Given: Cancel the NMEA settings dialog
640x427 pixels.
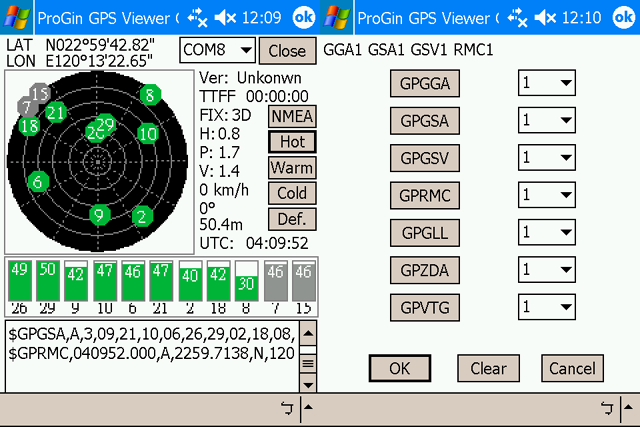Looking at the screenshot, I should pyautogui.click(x=572, y=368).
